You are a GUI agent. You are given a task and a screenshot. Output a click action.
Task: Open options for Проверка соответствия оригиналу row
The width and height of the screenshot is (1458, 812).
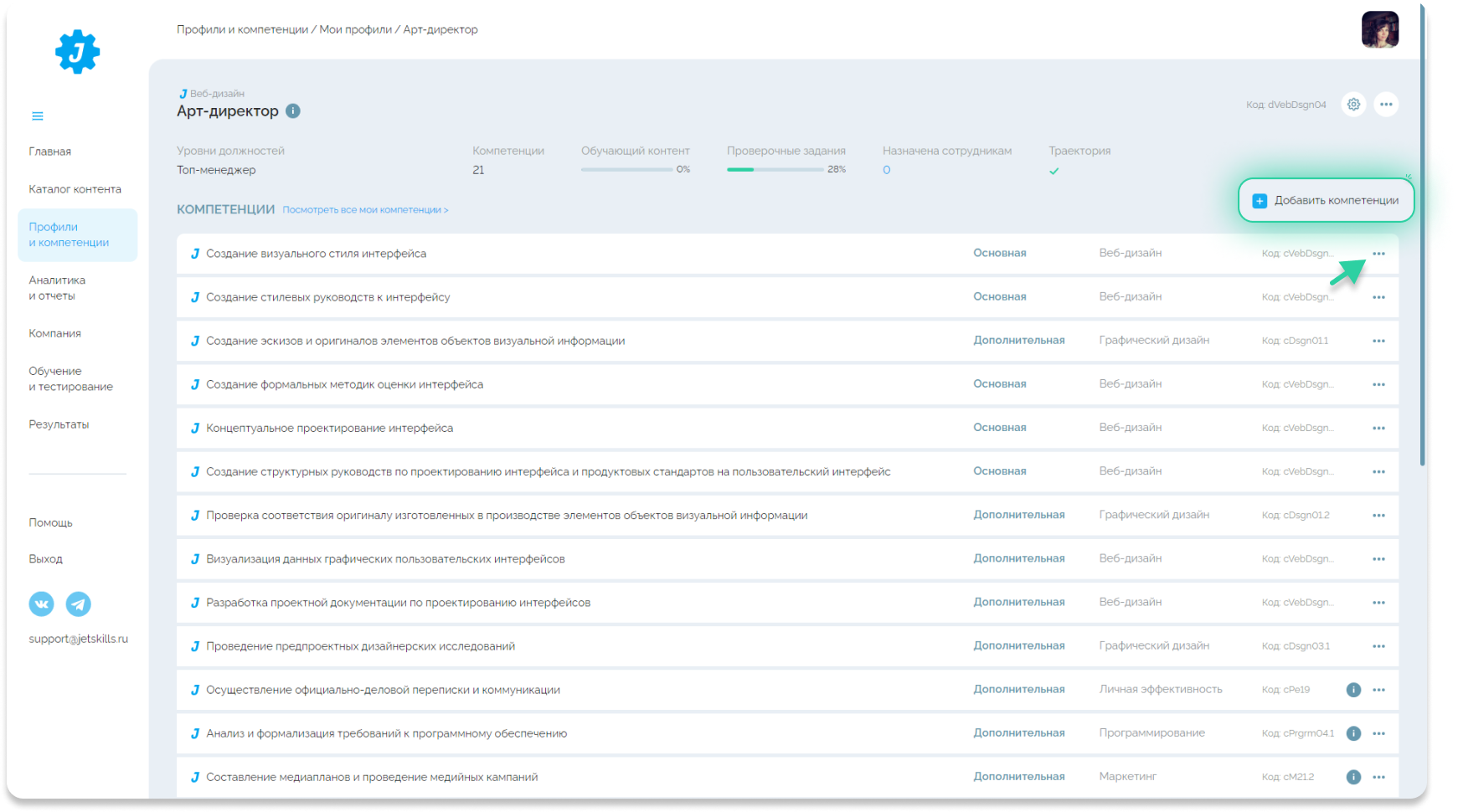pos(1378,515)
